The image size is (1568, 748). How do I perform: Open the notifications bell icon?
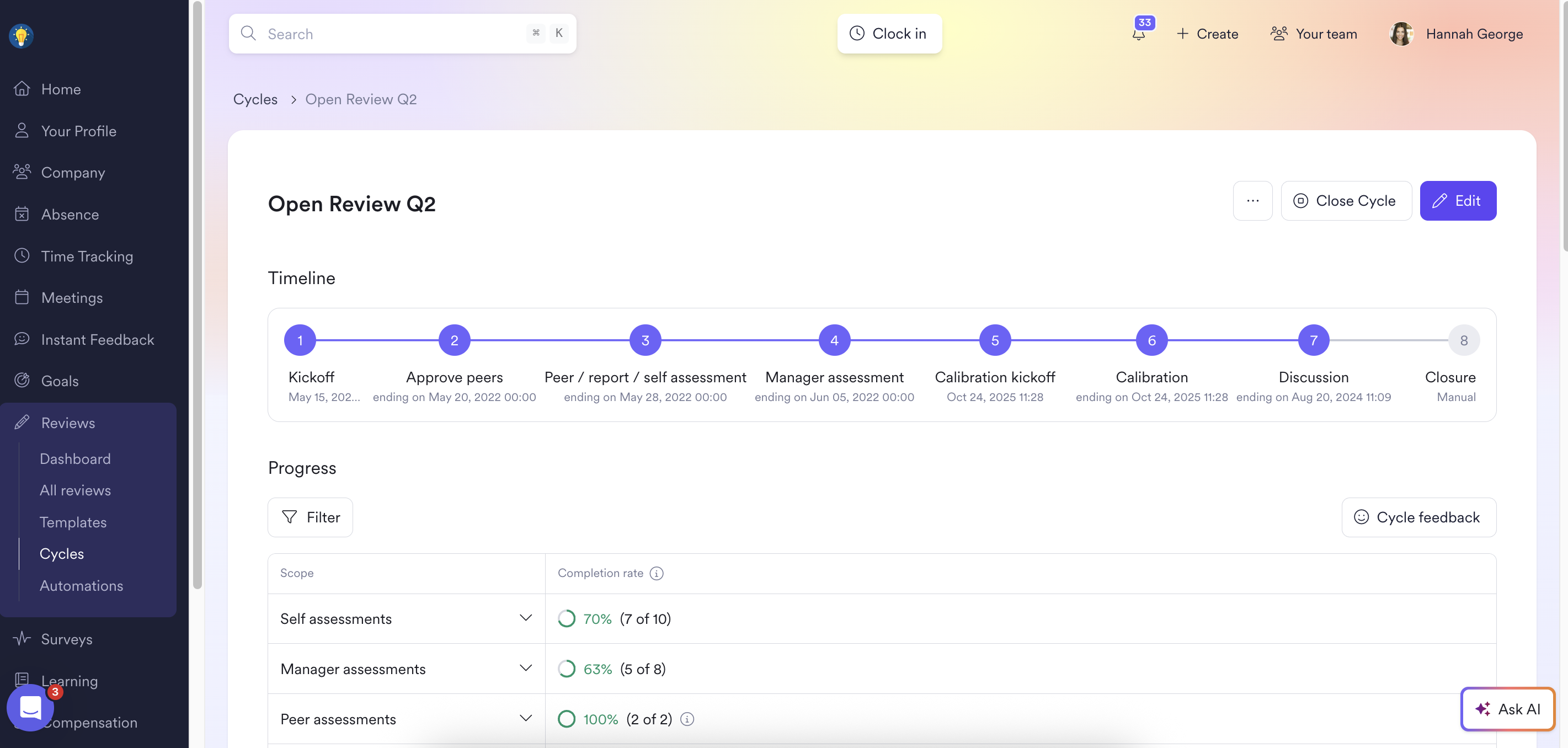[1138, 34]
